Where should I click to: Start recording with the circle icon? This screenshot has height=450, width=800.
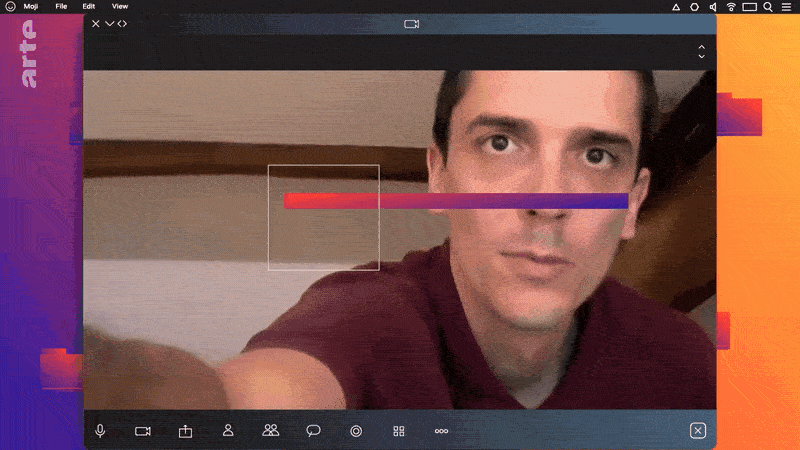356,431
